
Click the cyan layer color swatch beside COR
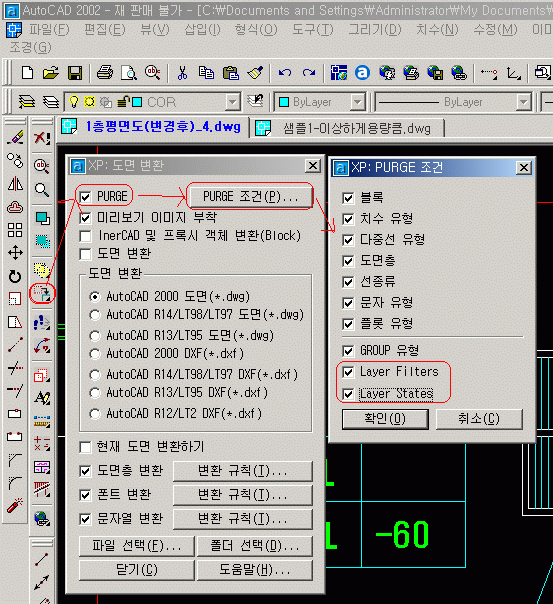(137, 102)
